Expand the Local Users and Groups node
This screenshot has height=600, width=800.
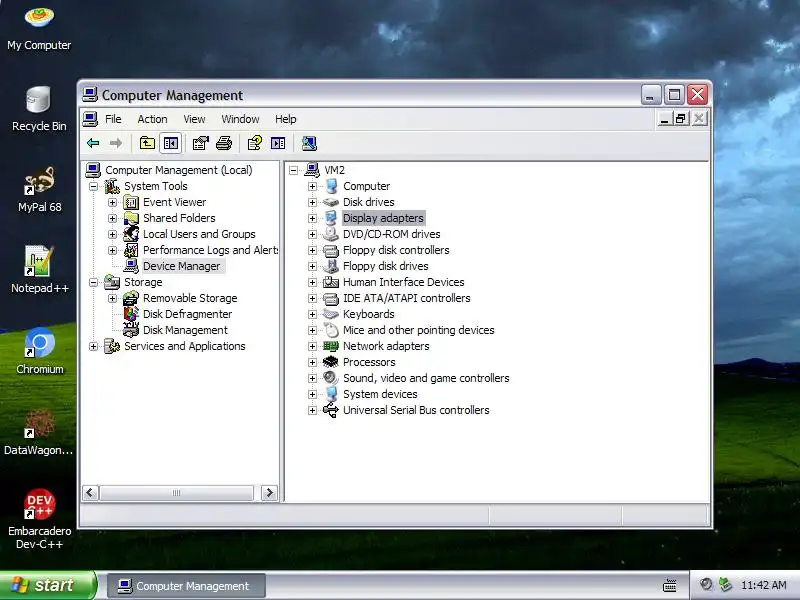[112, 234]
